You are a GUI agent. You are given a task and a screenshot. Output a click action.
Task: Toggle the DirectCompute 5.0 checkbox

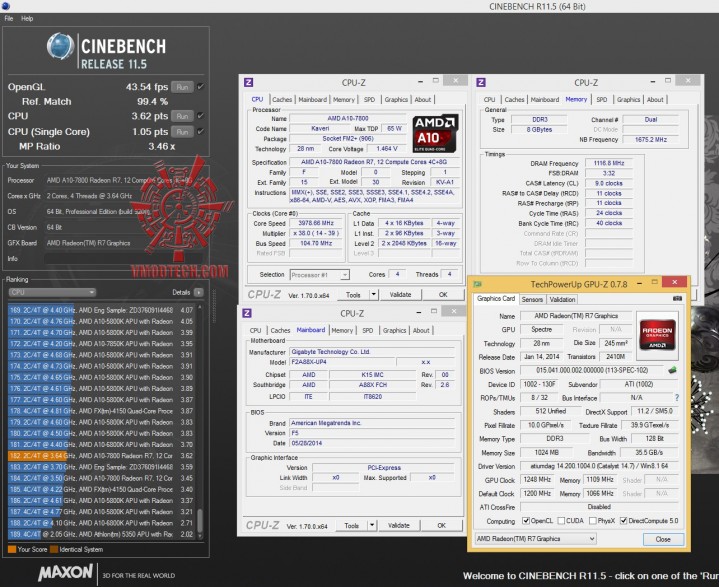(x=623, y=521)
